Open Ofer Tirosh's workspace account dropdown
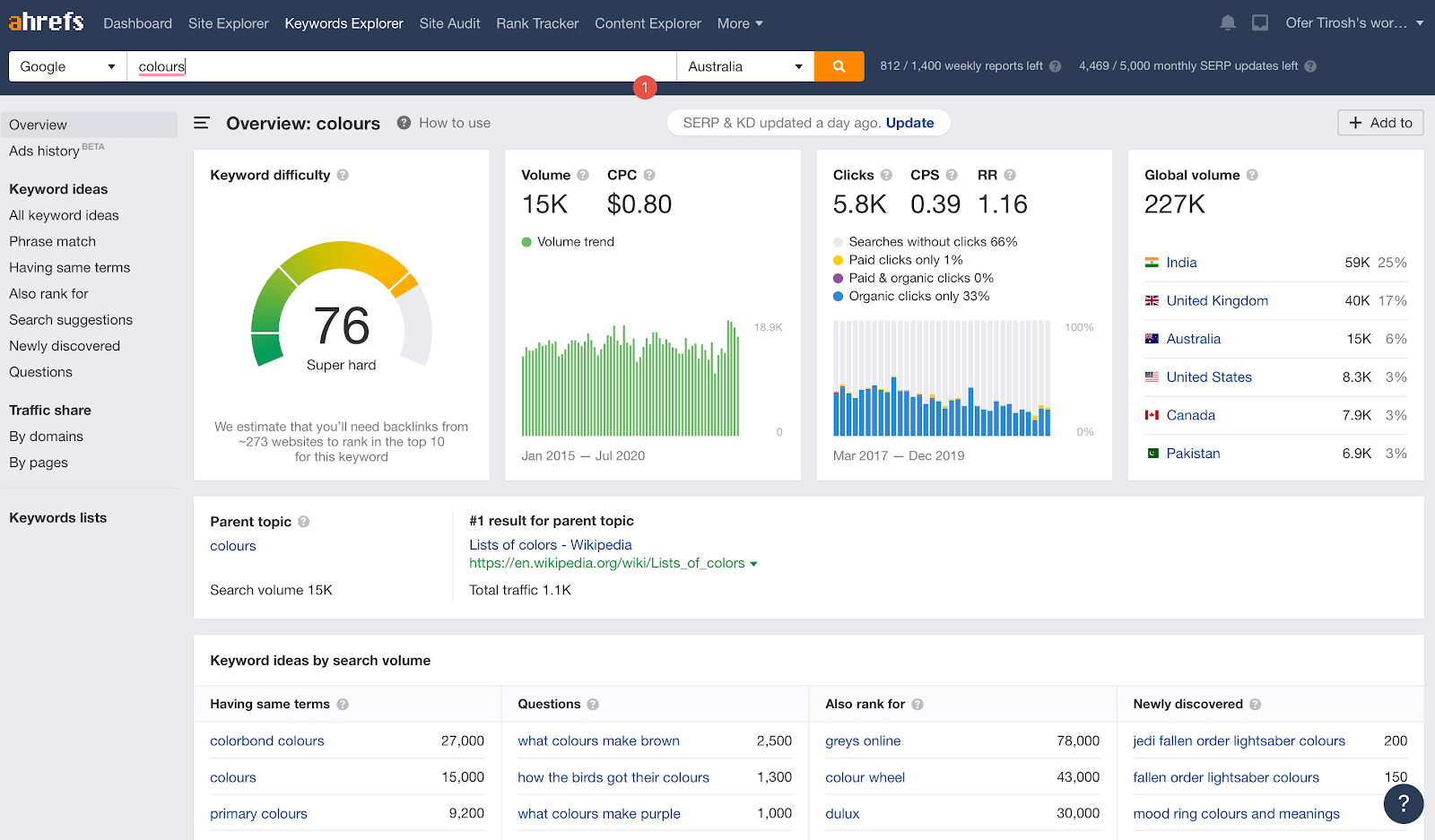The image size is (1435, 840). point(1354,23)
